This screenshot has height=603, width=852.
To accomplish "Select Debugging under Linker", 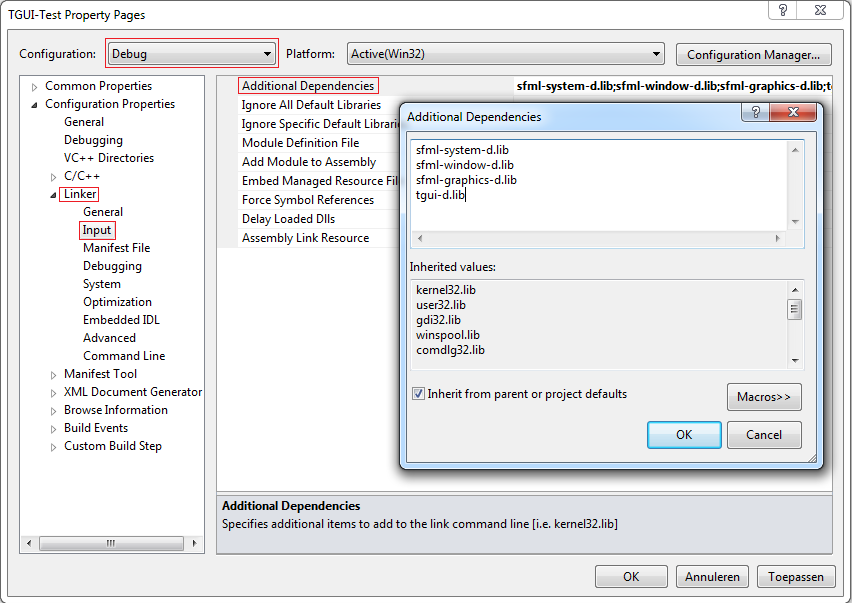I will 112,266.
